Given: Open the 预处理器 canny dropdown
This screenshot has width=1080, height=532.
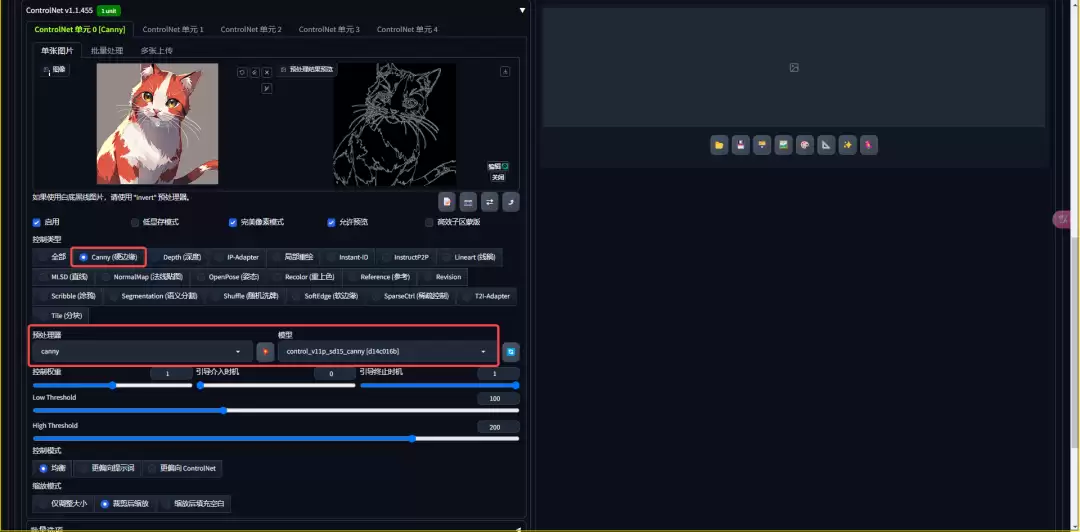Looking at the screenshot, I should pos(141,351).
